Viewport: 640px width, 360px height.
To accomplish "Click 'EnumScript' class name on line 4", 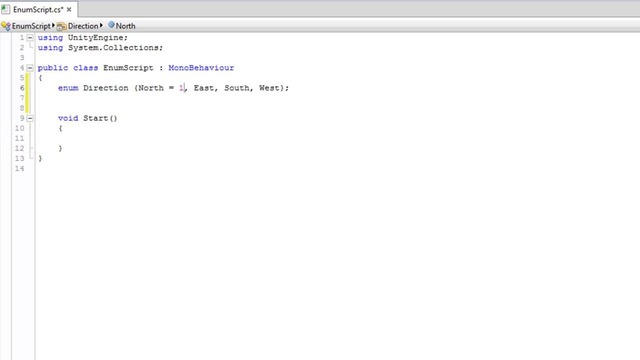I will click(128, 68).
